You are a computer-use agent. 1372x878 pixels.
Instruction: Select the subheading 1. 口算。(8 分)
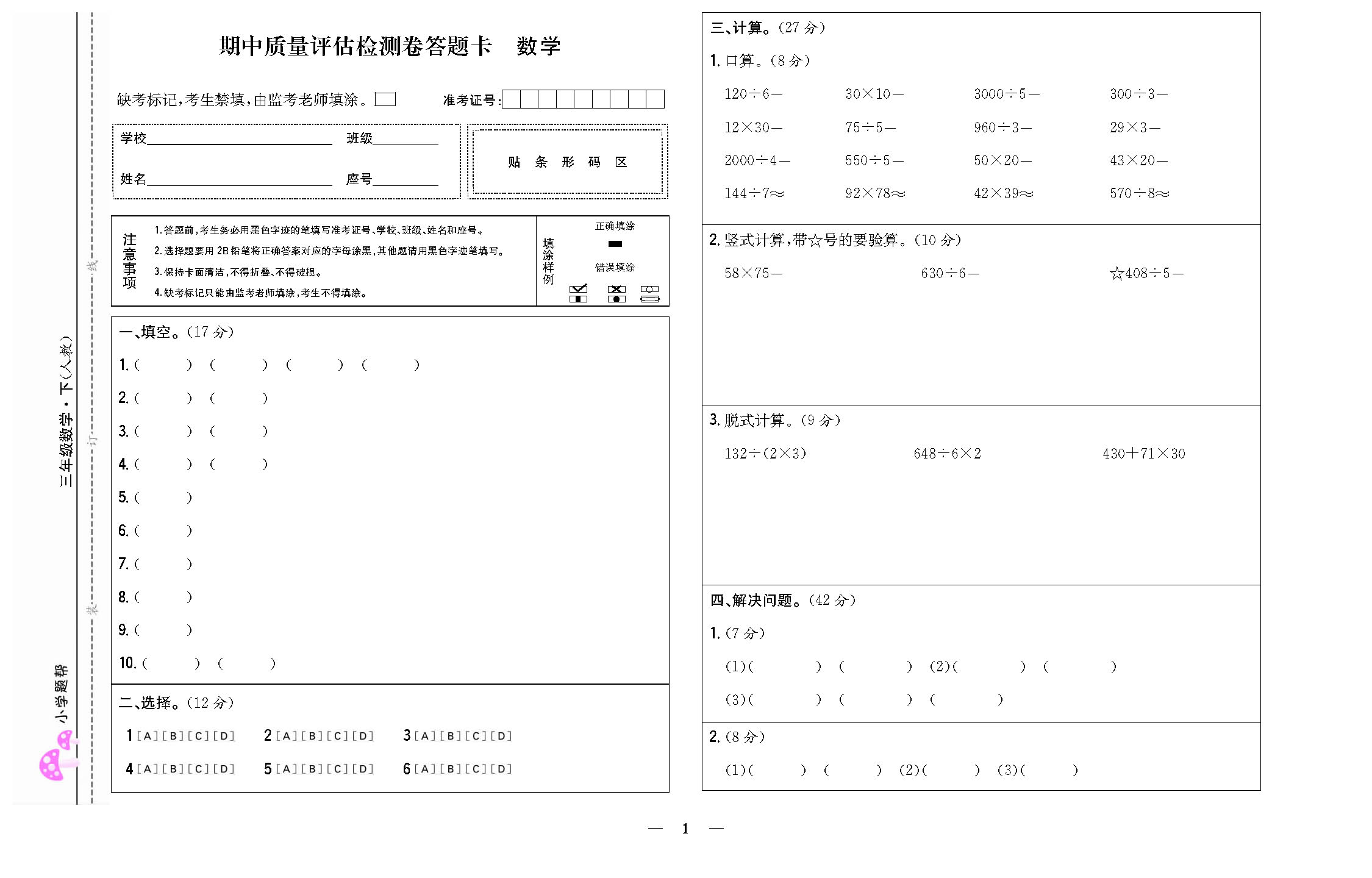760,61
